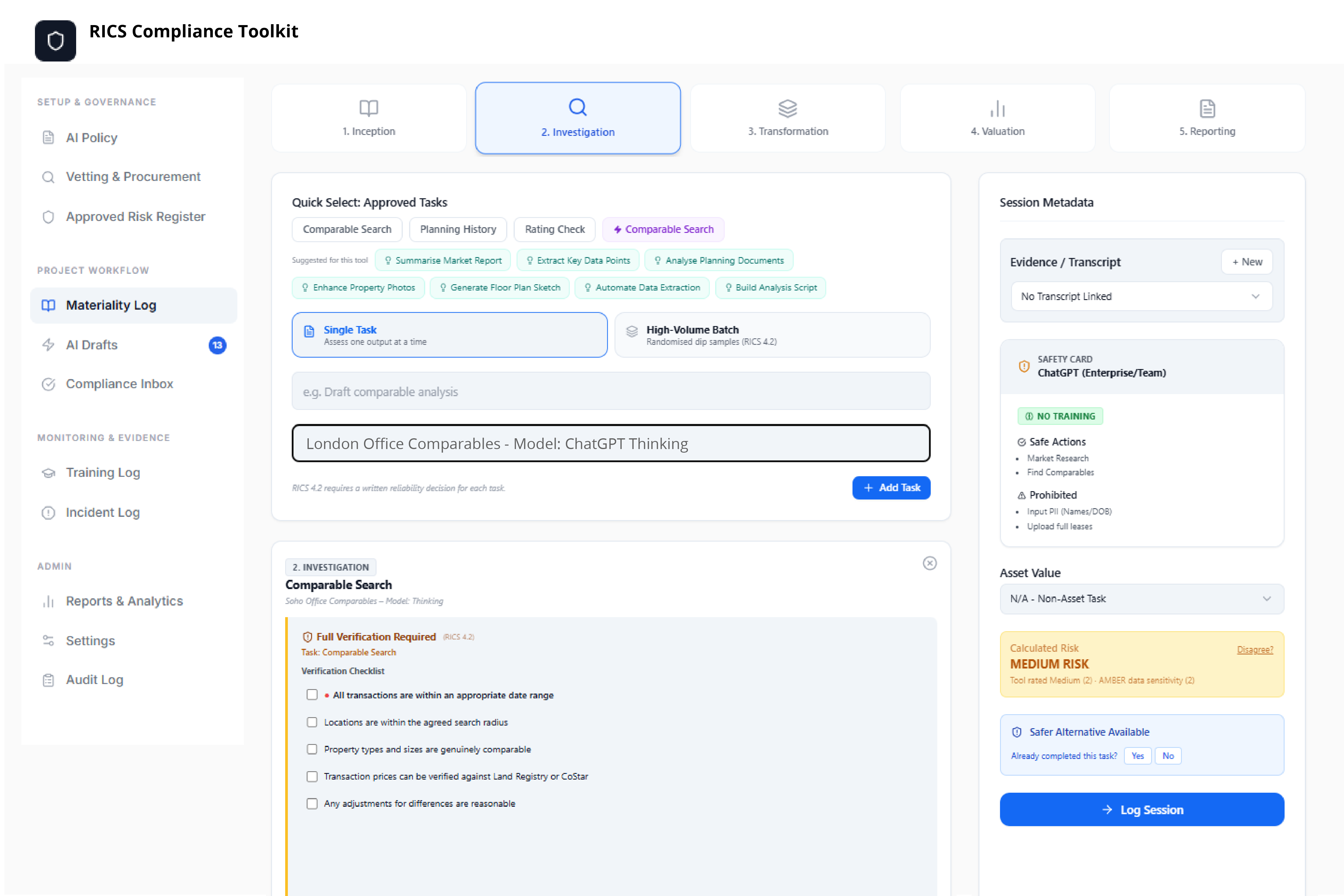The height and width of the screenshot is (896, 1344).
Task: Click the Approved Risk Register shield icon
Action: [x=49, y=216]
